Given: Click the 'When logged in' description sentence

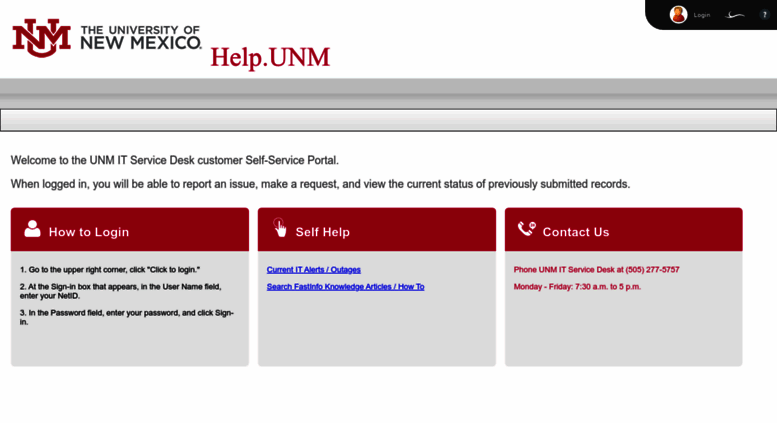Looking at the screenshot, I should click(x=321, y=184).
